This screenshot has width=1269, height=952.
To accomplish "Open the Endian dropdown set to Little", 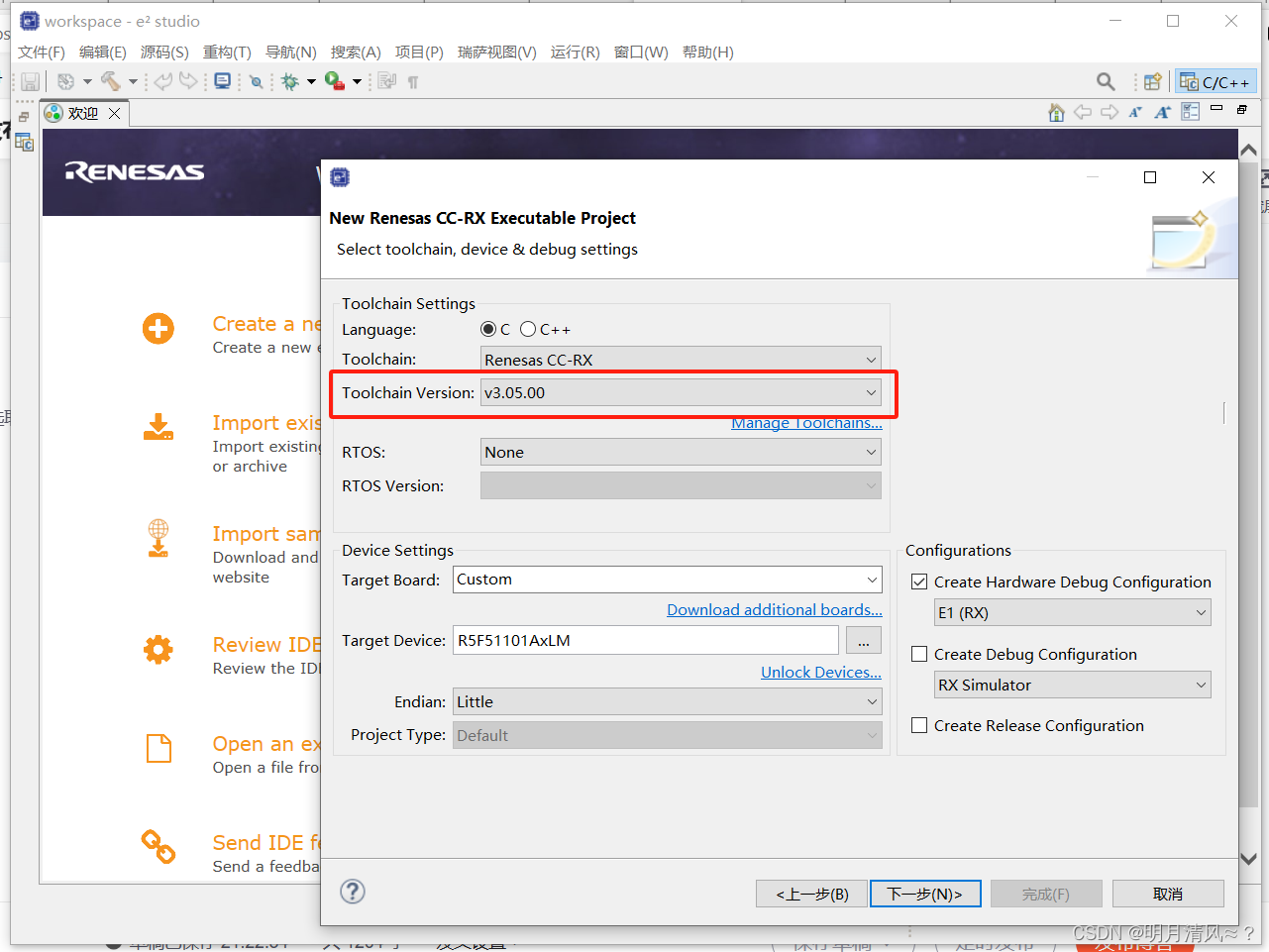I will point(668,701).
